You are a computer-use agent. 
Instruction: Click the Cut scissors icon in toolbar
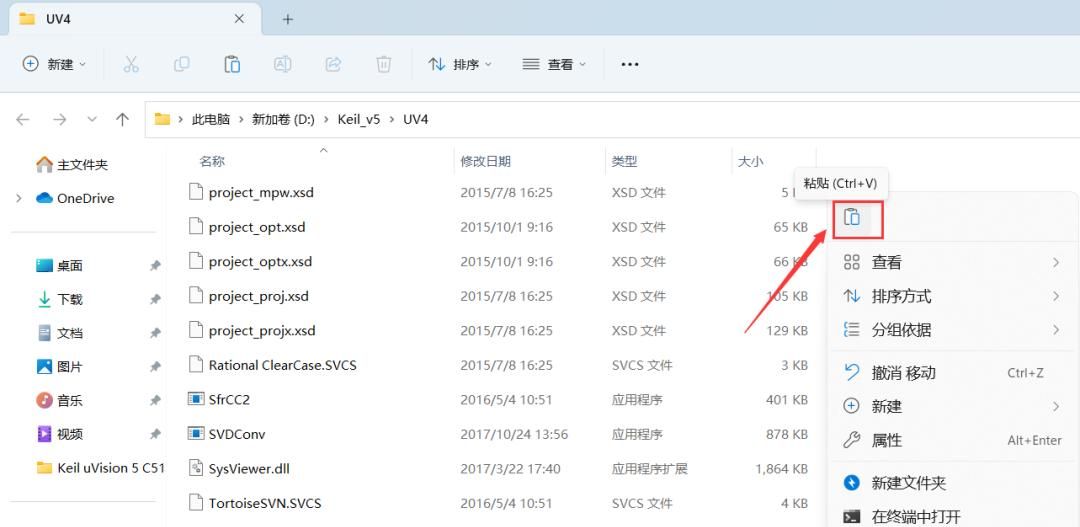tap(131, 64)
